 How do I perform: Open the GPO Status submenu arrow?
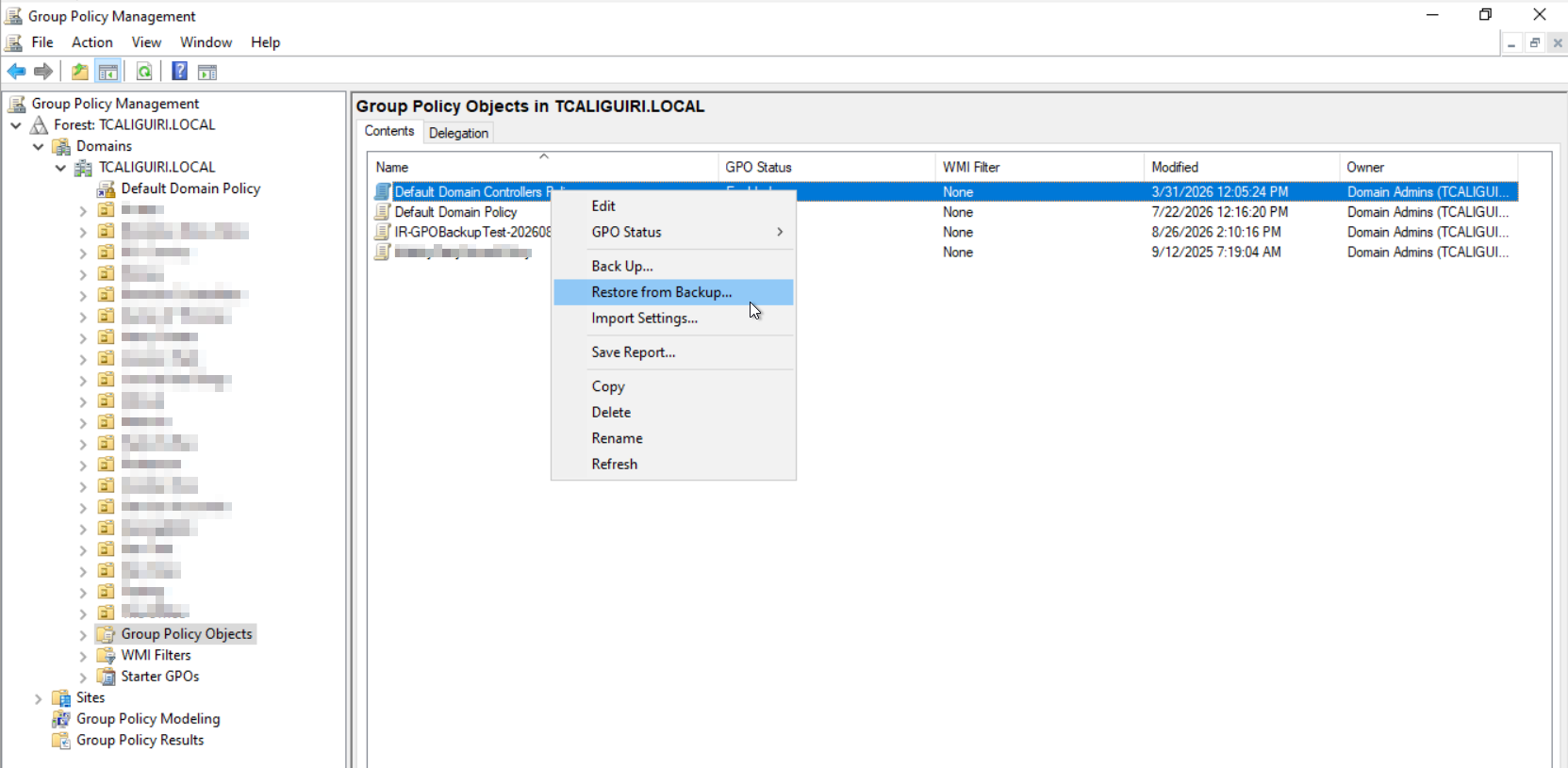click(780, 232)
